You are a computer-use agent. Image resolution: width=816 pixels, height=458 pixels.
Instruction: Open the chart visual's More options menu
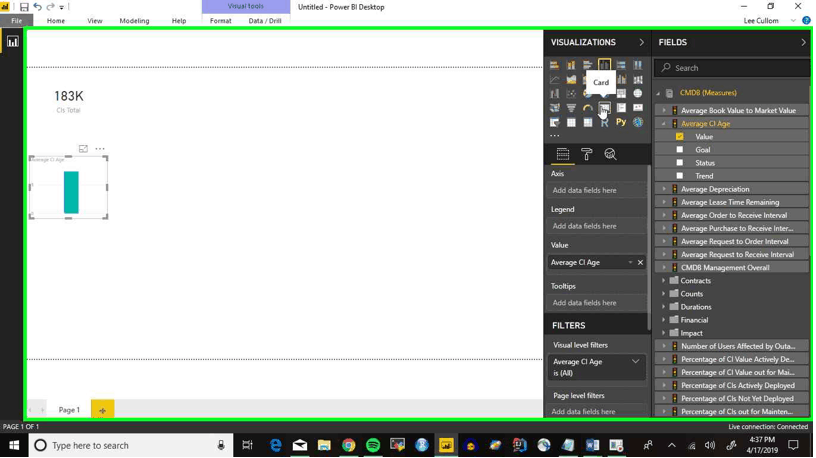[x=100, y=149]
